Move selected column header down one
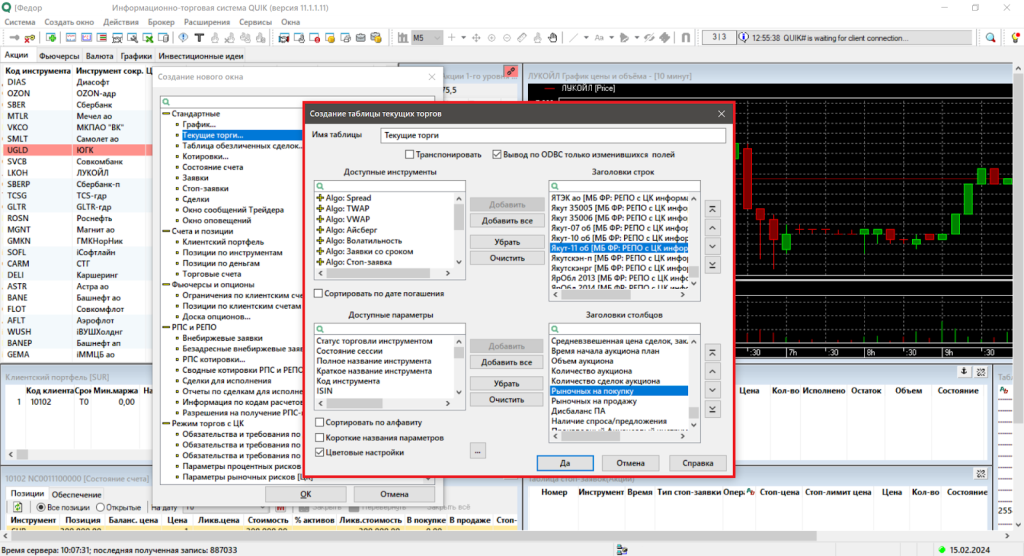 (x=712, y=390)
